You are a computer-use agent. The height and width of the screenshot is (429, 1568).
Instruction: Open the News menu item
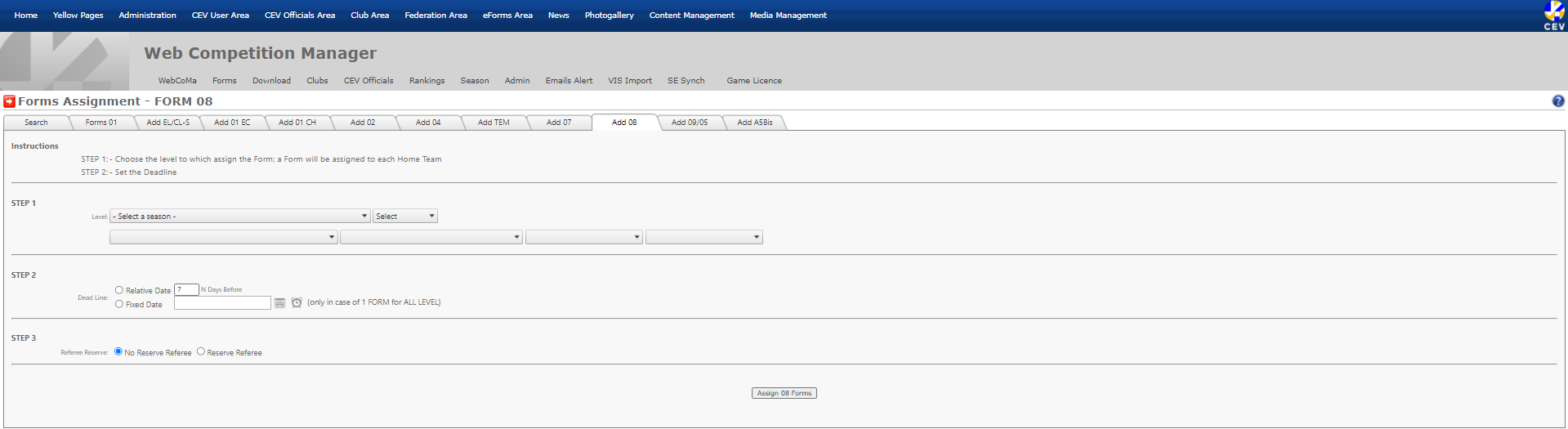pyautogui.click(x=559, y=16)
